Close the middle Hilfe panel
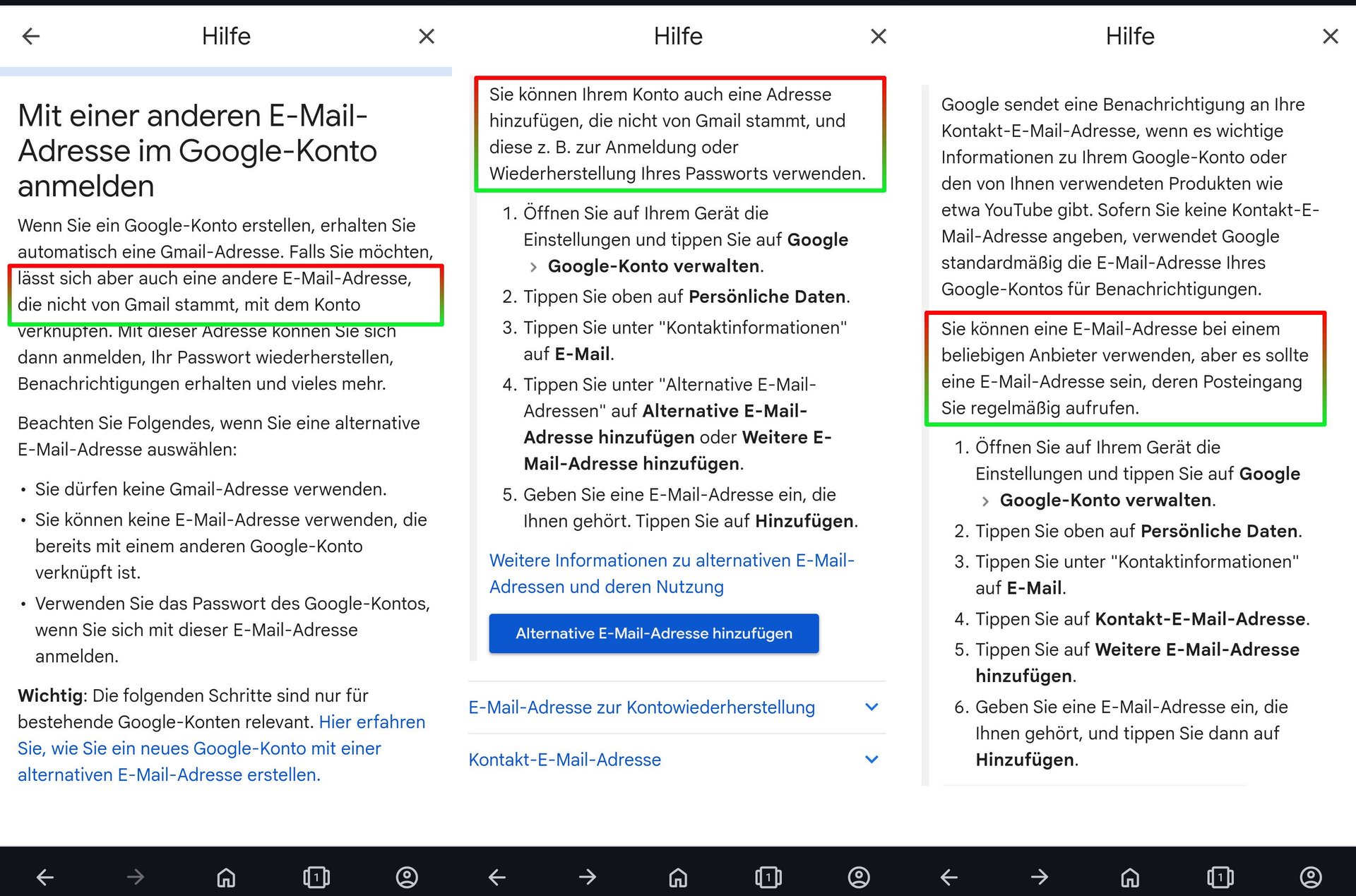Viewport: 1356px width, 896px height. tap(878, 36)
